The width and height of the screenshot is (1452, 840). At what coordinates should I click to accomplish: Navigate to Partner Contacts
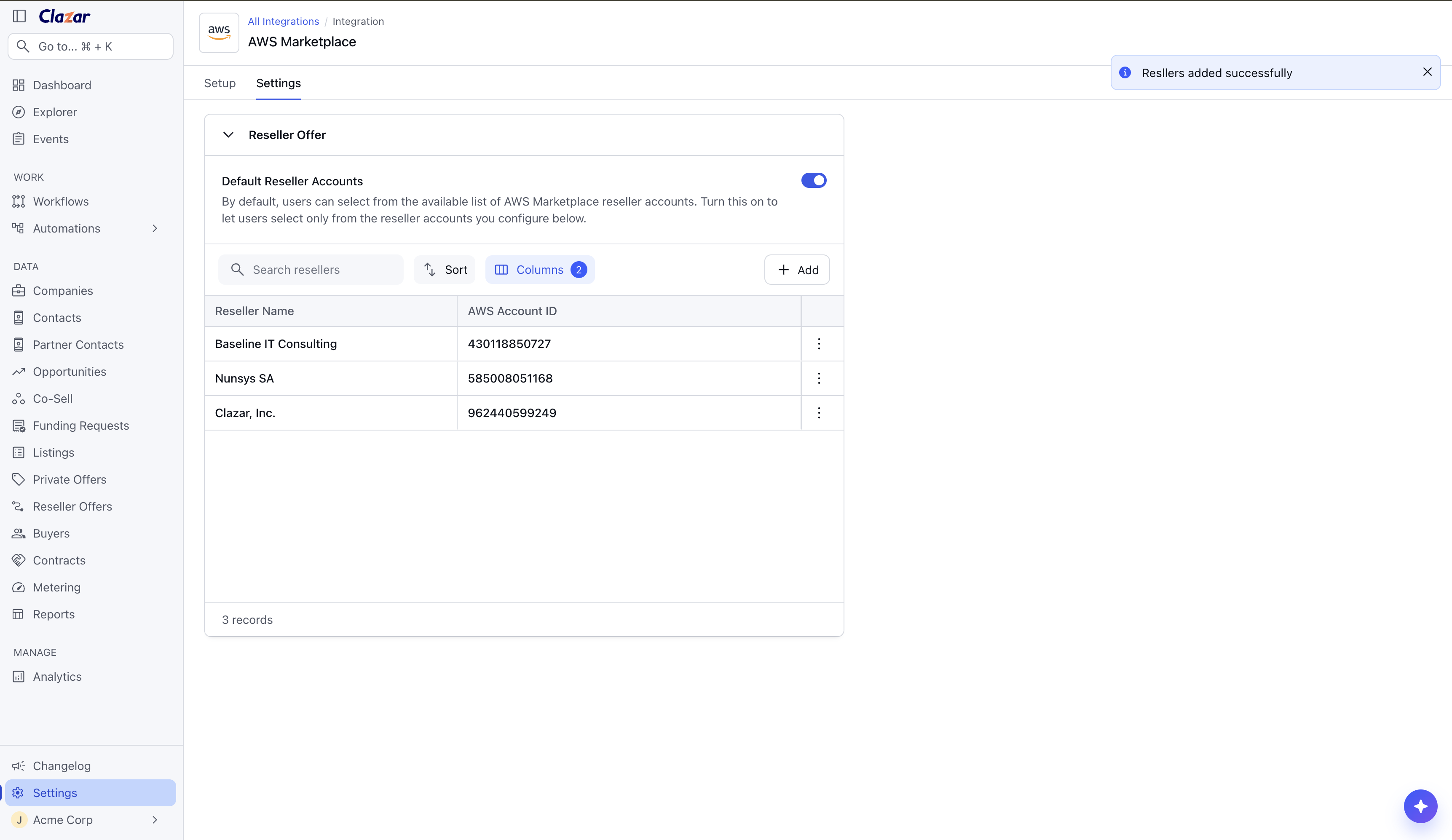(x=78, y=345)
